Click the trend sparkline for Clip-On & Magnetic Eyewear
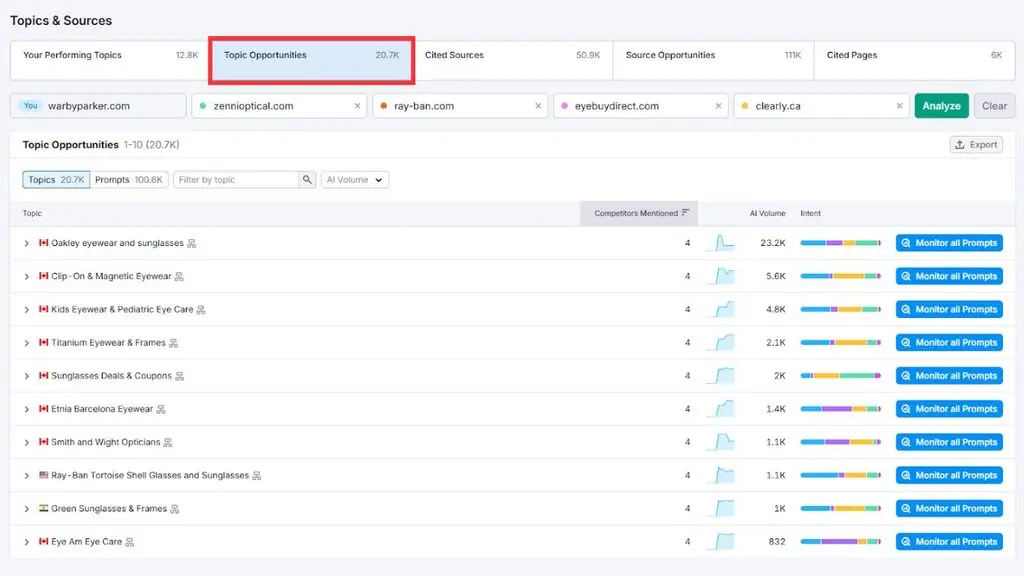This screenshot has height=576, width=1024. (x=722, y=276)
